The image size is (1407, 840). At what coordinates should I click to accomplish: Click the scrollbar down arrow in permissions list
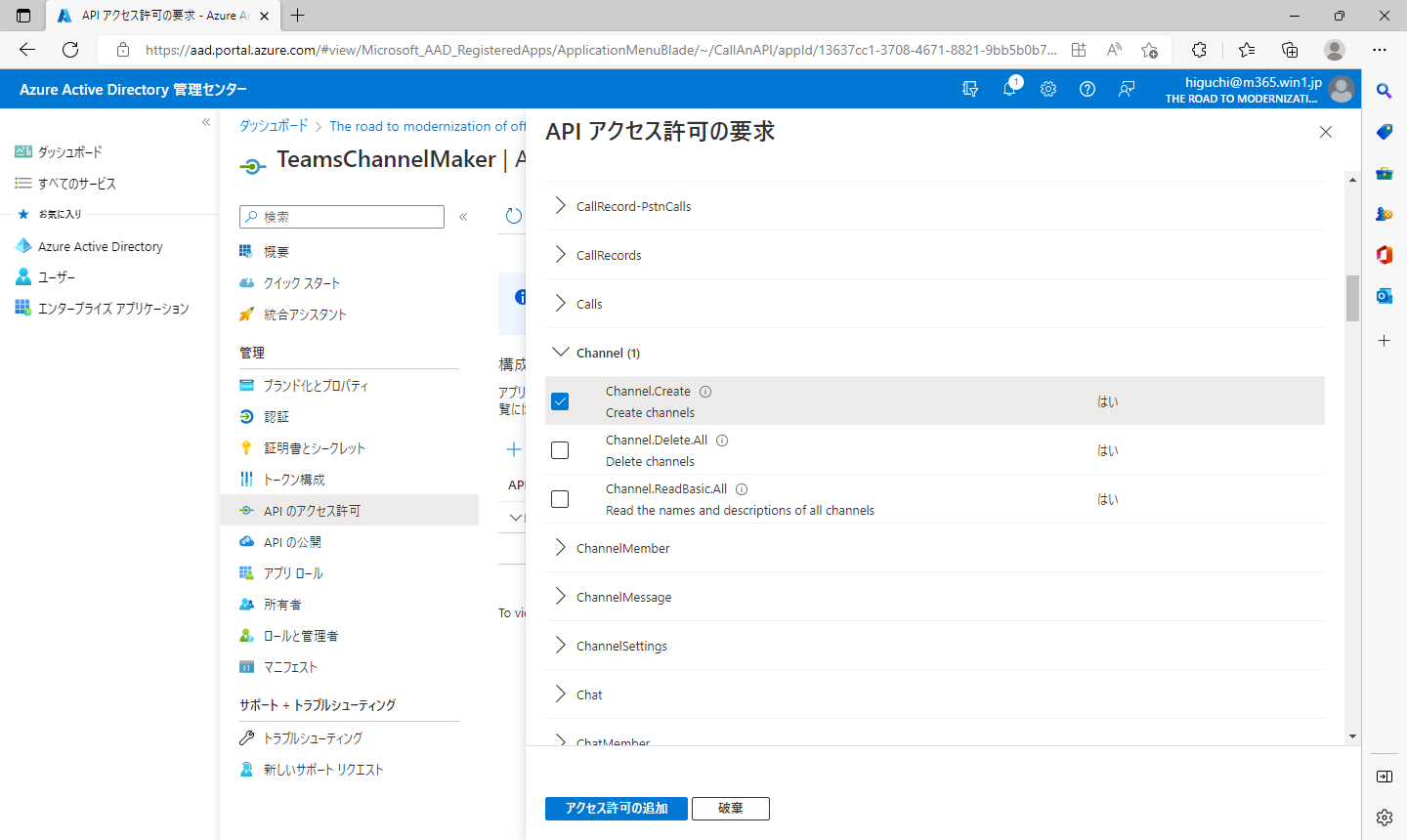click(x=1352, y=737)
